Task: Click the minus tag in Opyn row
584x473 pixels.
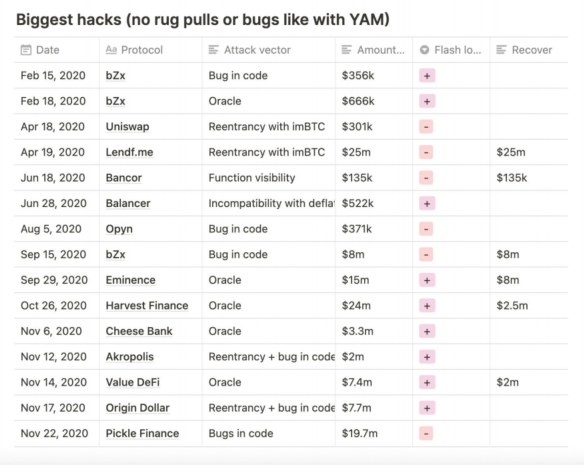Action: point(426,229)
